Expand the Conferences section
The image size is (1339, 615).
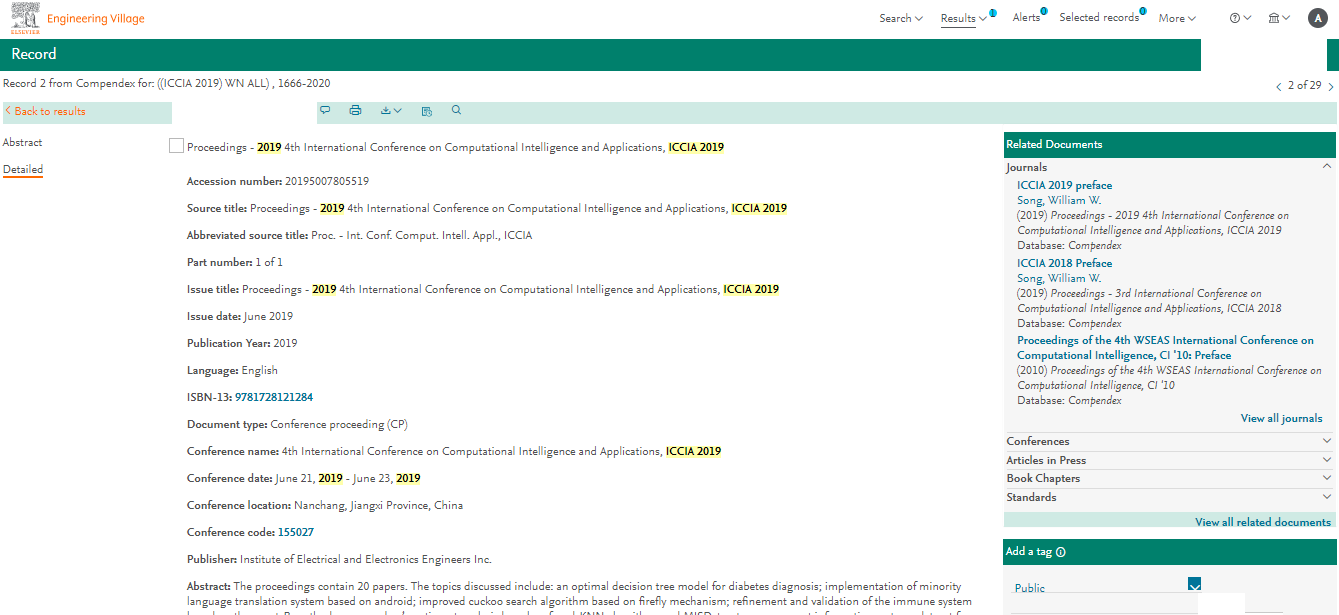1327,441
